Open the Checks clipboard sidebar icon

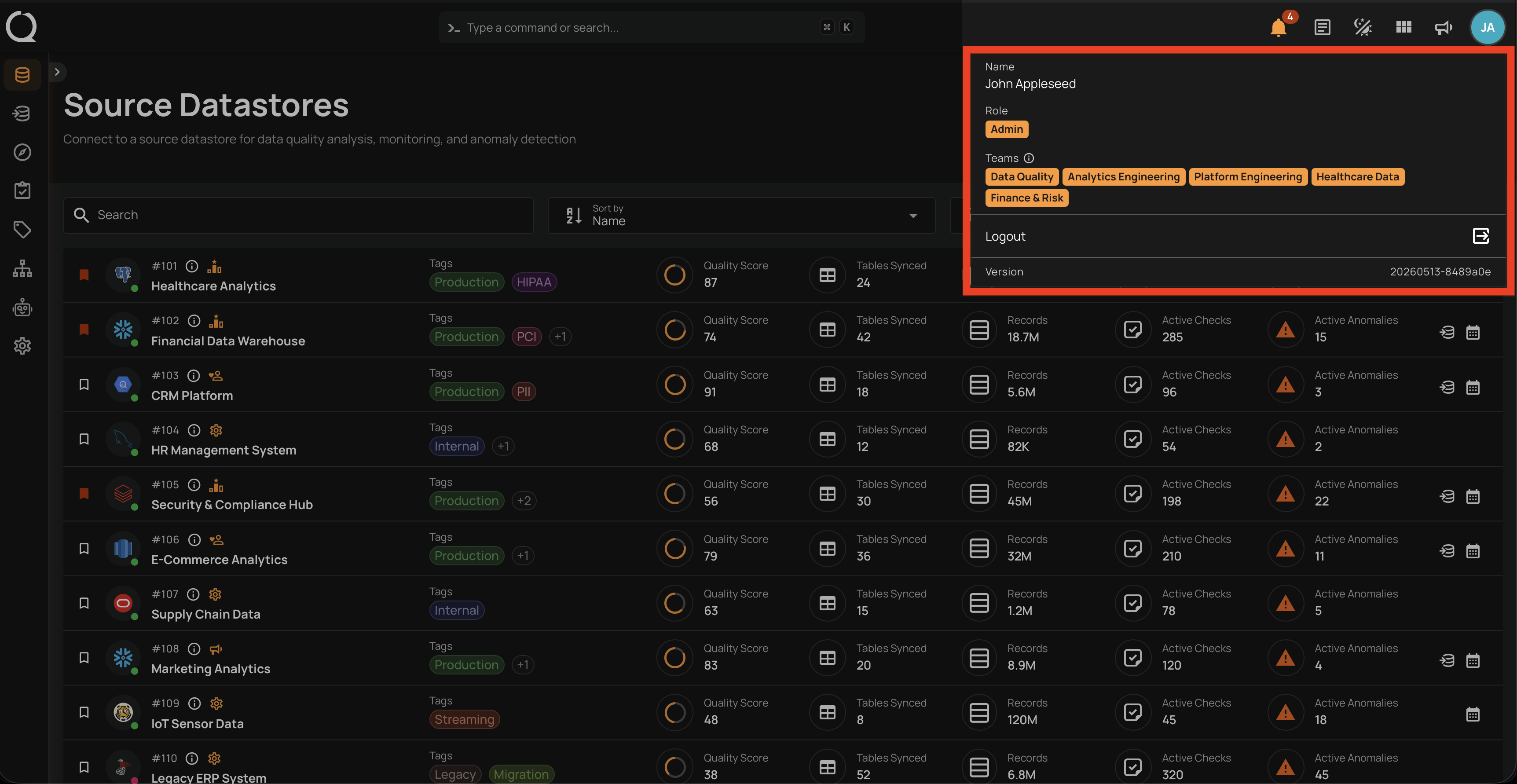tap(22, 190)
